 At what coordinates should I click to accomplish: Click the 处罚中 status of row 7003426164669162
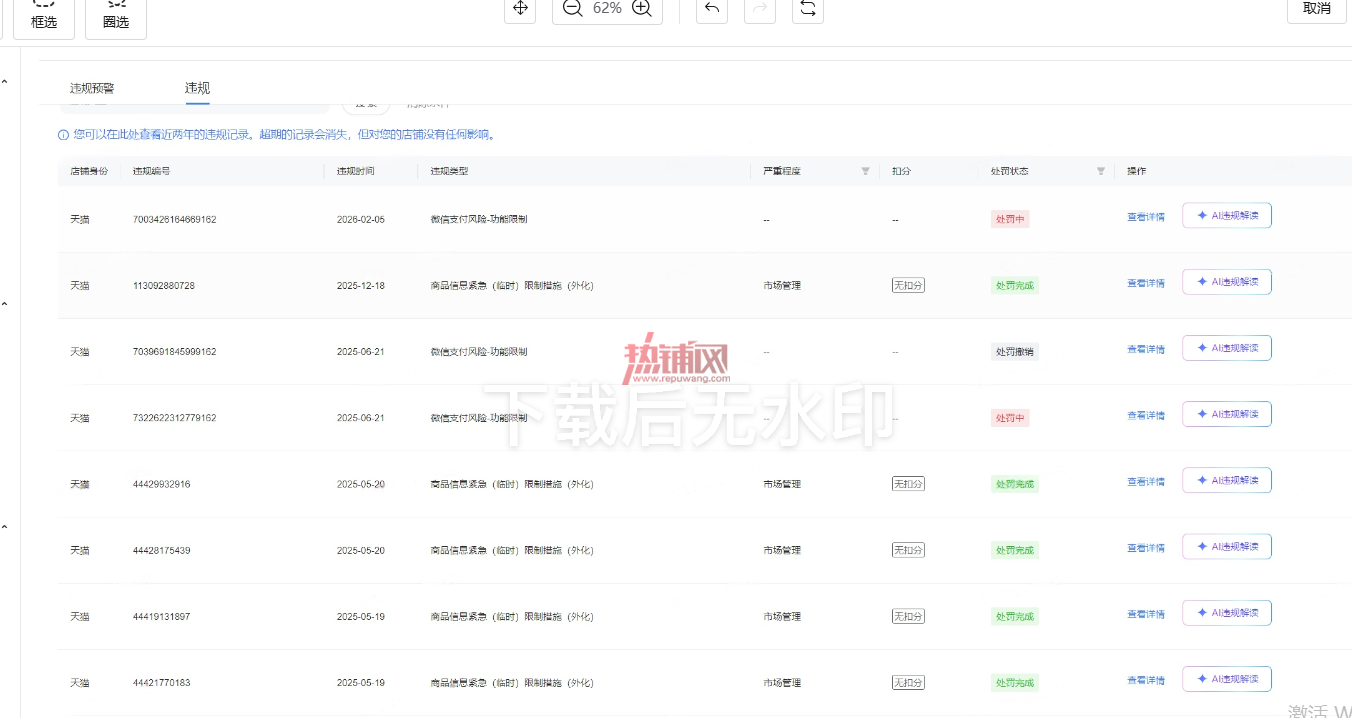tap(1010, 219)
